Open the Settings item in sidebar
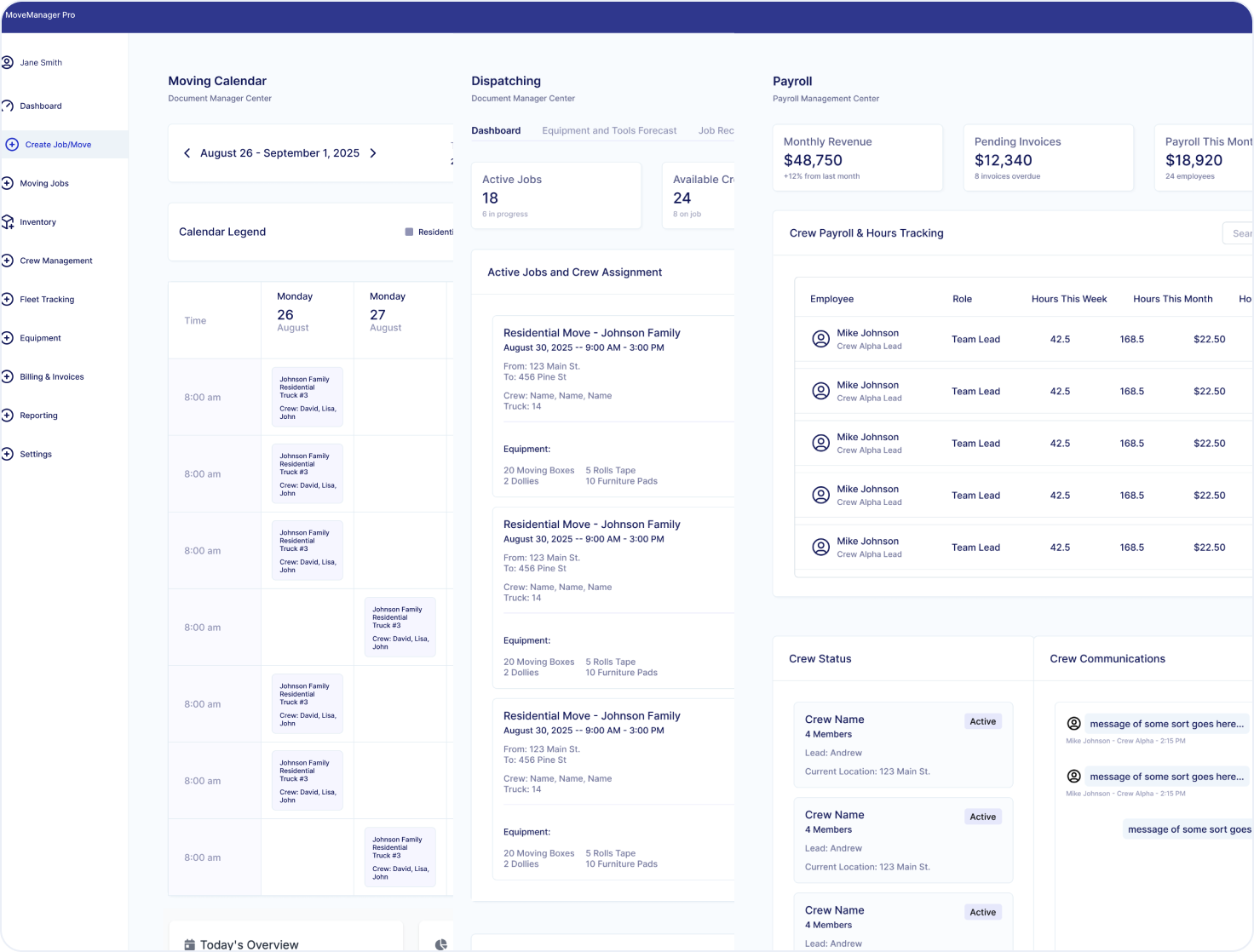 click(x=36, y=455)
